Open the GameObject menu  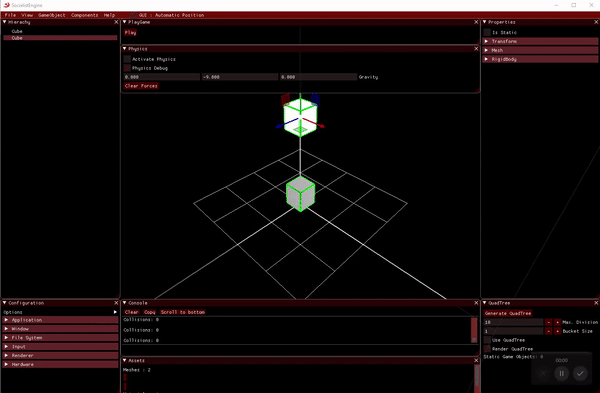pyautogui.click(x=52, y=15)
